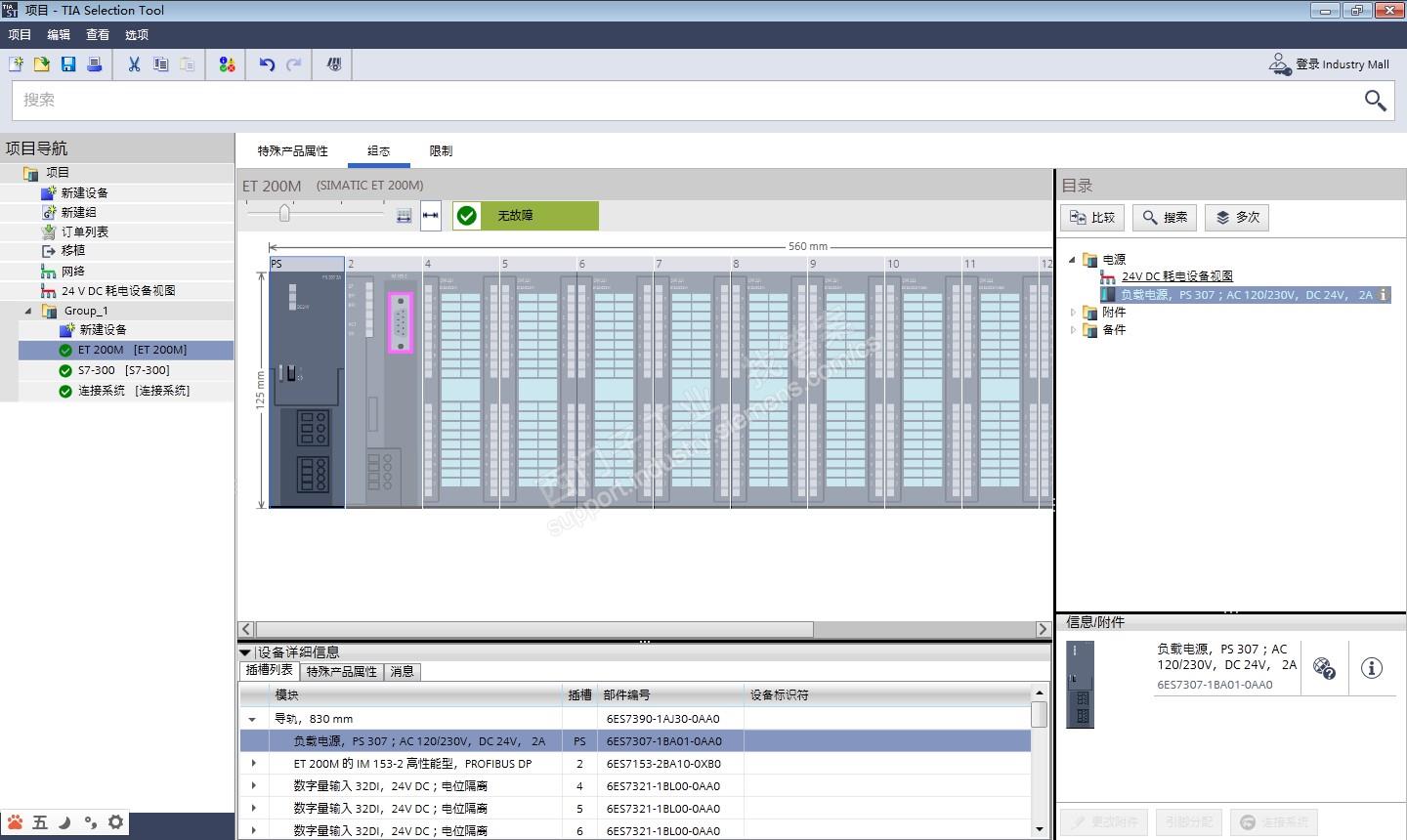Undo the last action
Viewport: 1407px width, 840px height.
click(x=267, y=64)
